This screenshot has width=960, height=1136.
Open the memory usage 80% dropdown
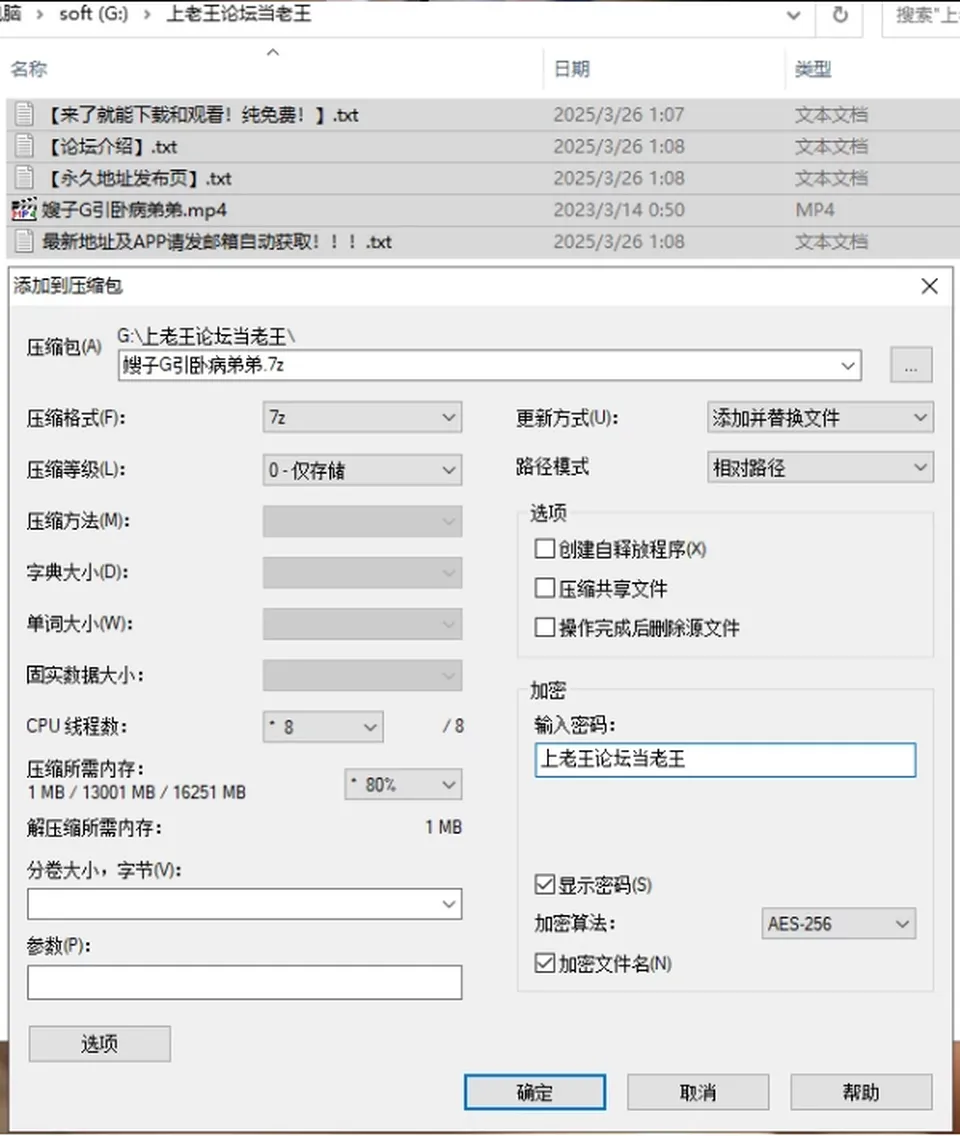(403, 785)
